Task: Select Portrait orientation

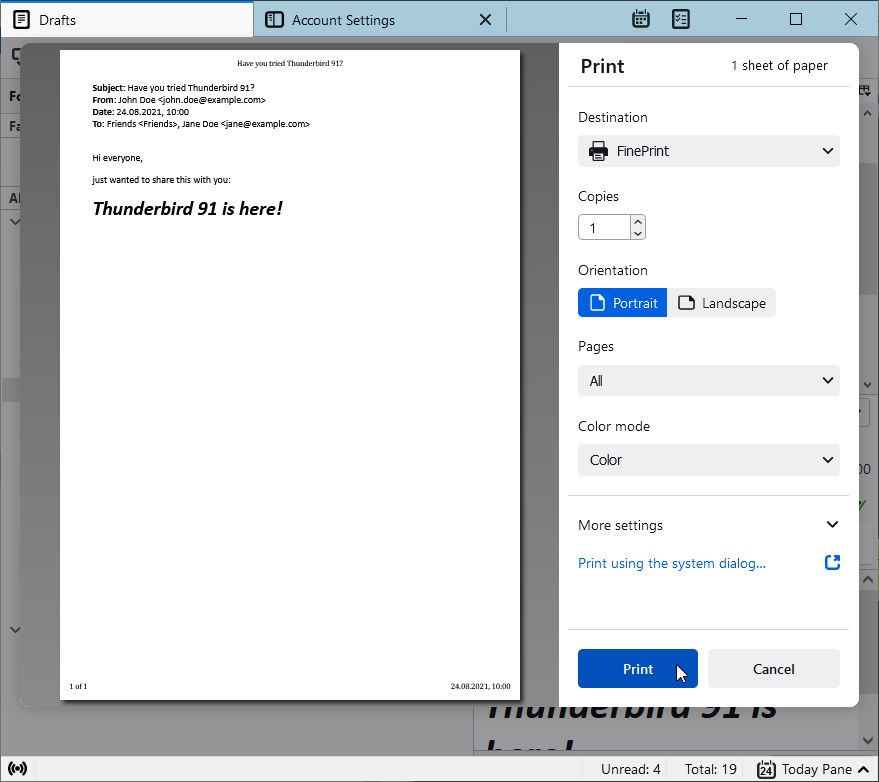Action: pos(622,303)
